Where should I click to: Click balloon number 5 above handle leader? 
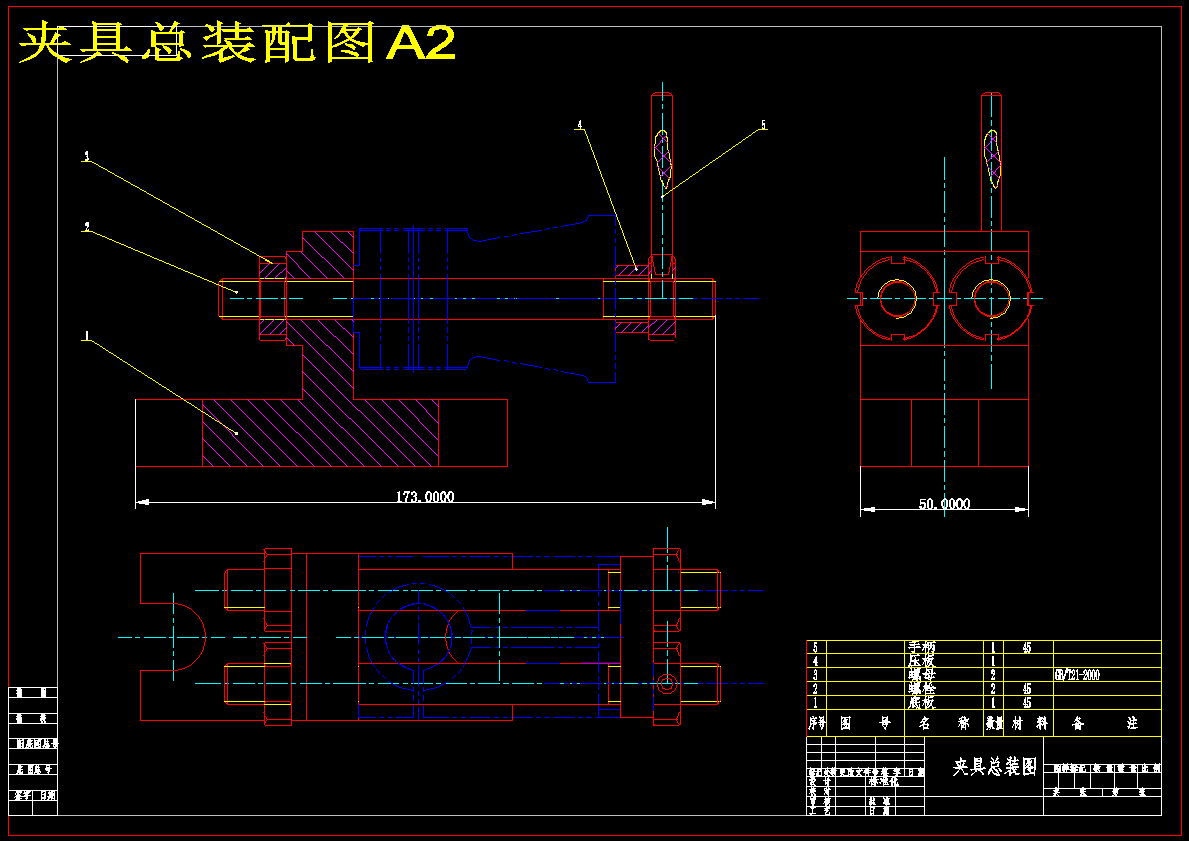point(764,124)
